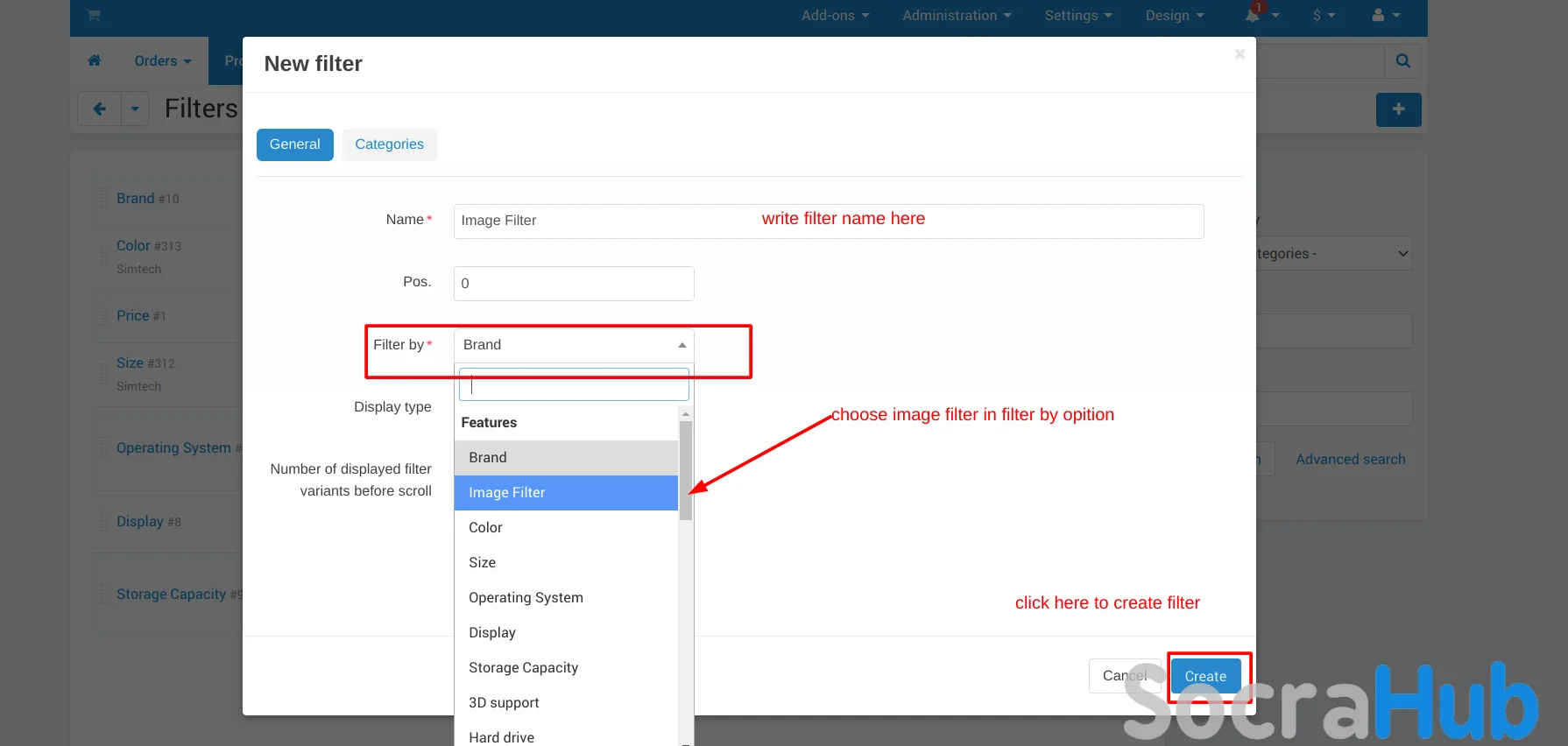Image resolution: width=1568 pixels, height=746 pixels.
Task: Select Image Filter option in list
Action: click(x=566, y=493)
